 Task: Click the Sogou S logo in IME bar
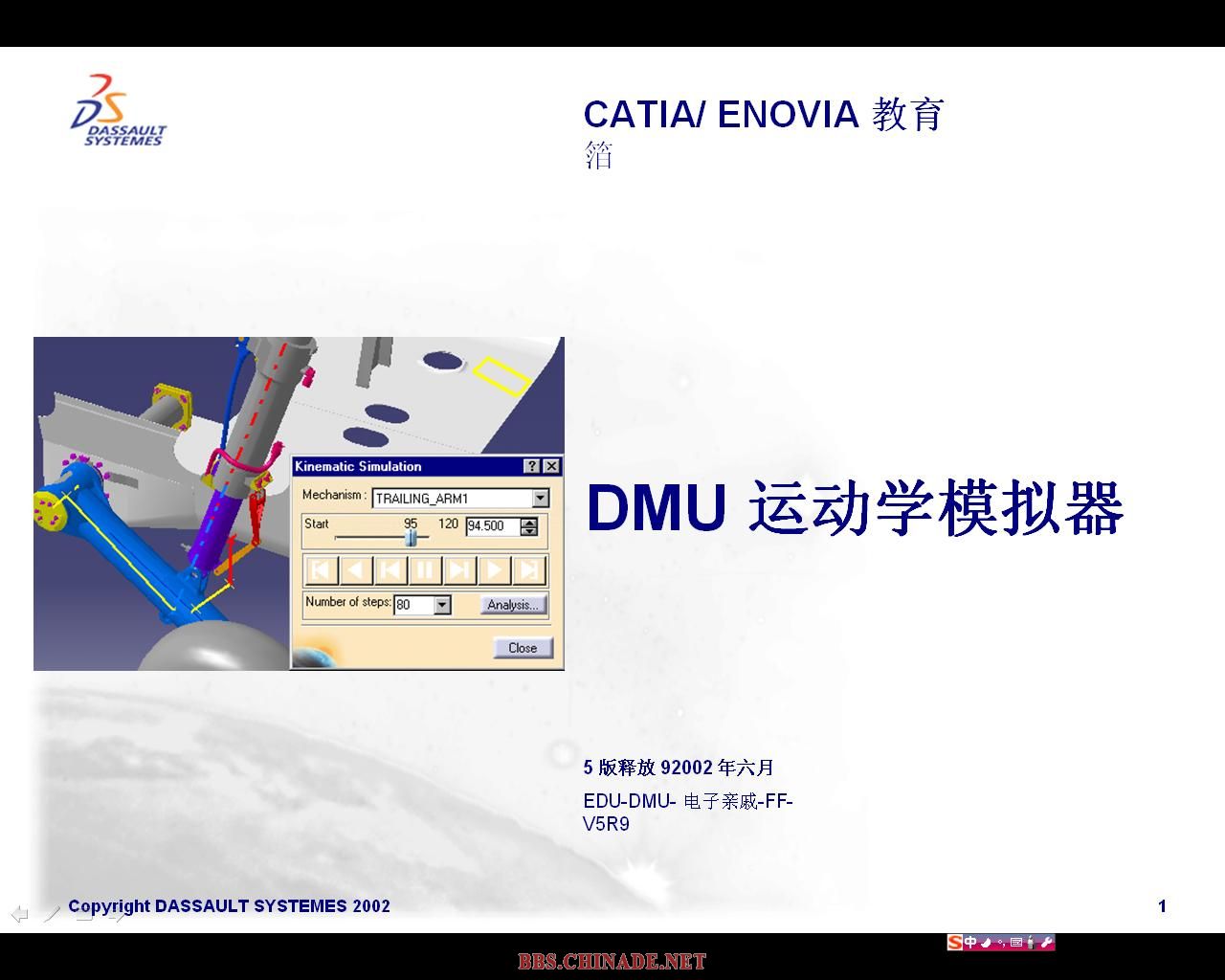tap(954, 943)
